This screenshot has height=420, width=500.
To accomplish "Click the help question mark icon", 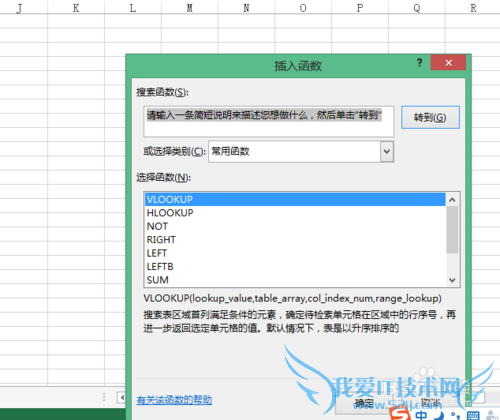I will click(419, 62).
